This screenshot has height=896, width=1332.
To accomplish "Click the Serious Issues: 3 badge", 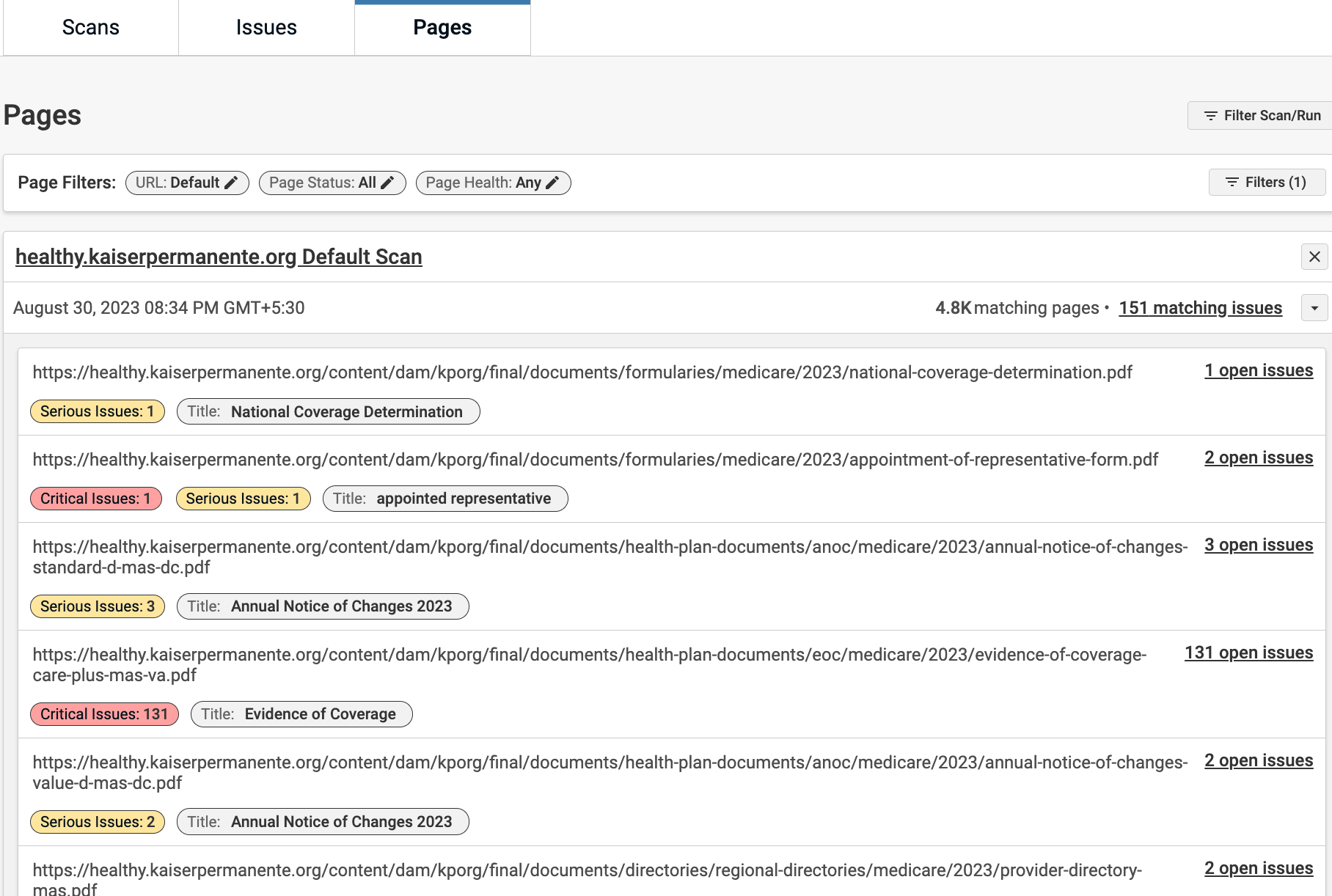I will pyautogui.click(x=98, y=606).
